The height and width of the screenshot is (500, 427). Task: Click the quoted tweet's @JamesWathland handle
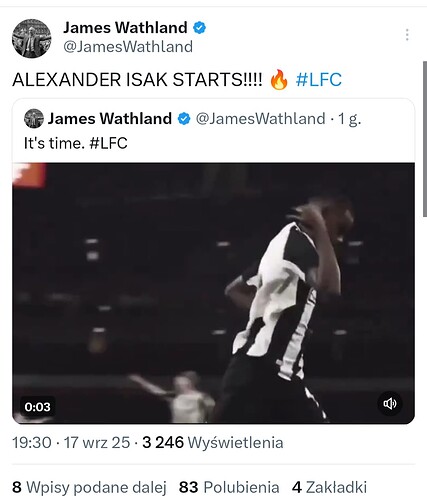(260, 119)
